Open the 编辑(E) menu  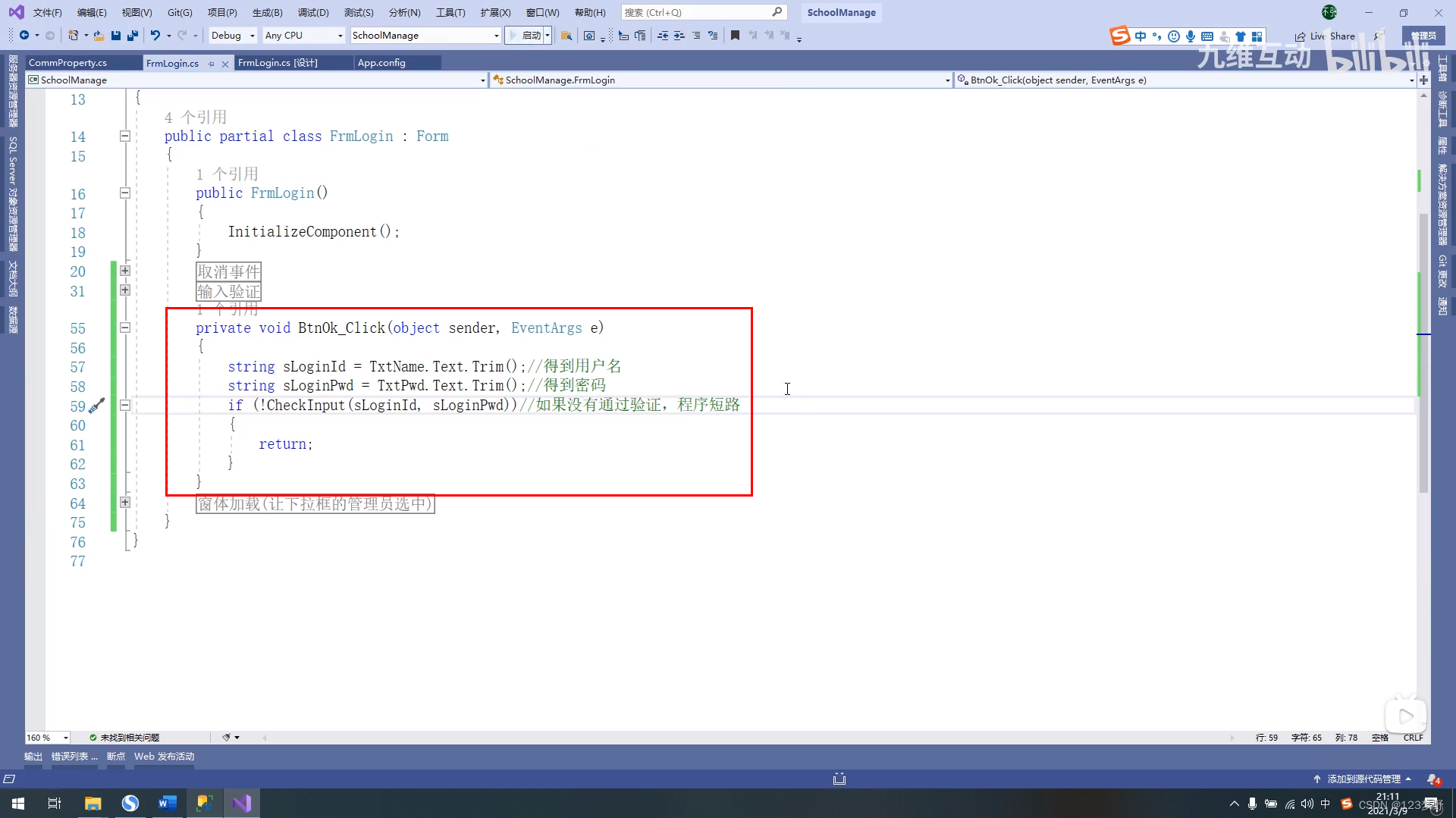[x=92, y=13]
